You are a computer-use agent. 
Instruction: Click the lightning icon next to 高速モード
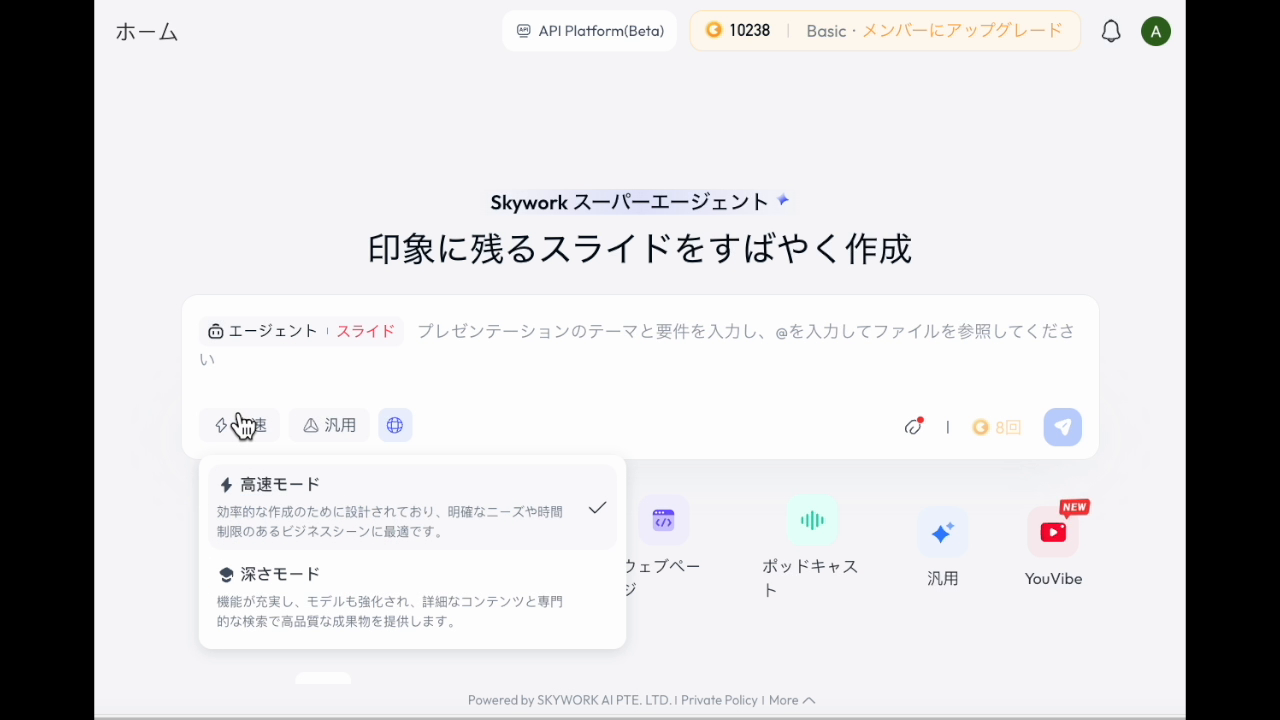[x=226, y=485]
